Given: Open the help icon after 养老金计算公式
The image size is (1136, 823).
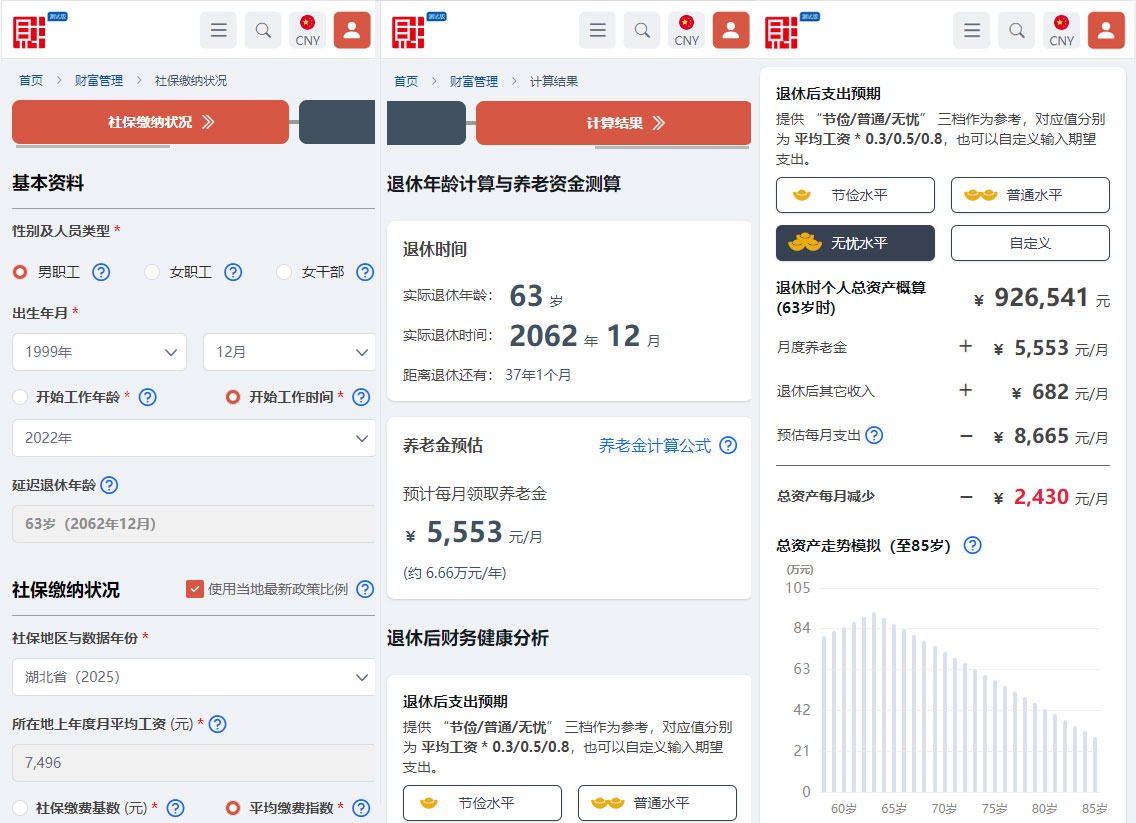Looking at the screenshot, I should [728, 446].
